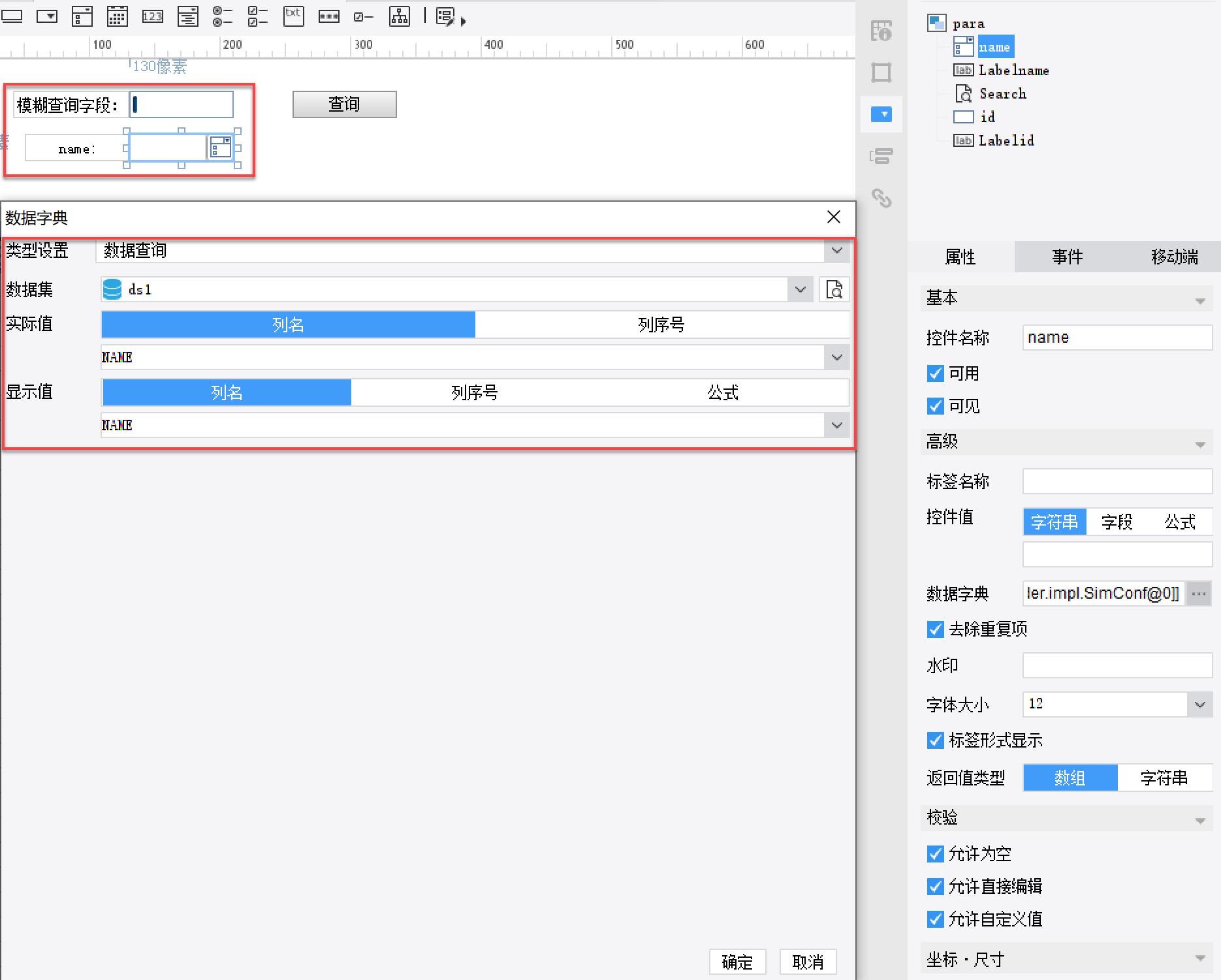Select the text box widget in toolbar
The image size is (1221, 980).
[12, 16]
